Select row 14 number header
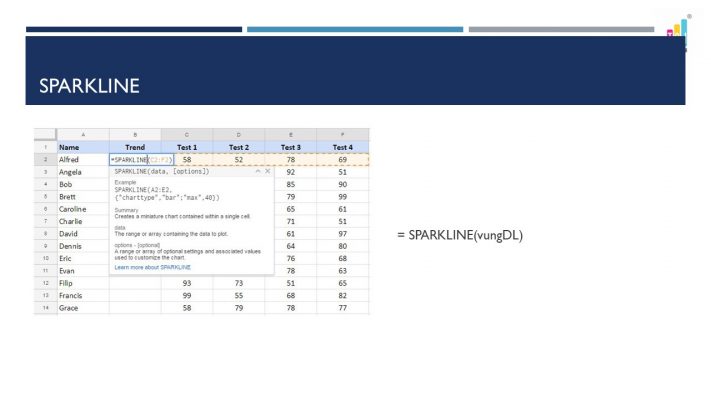 [x=45, y=308]
